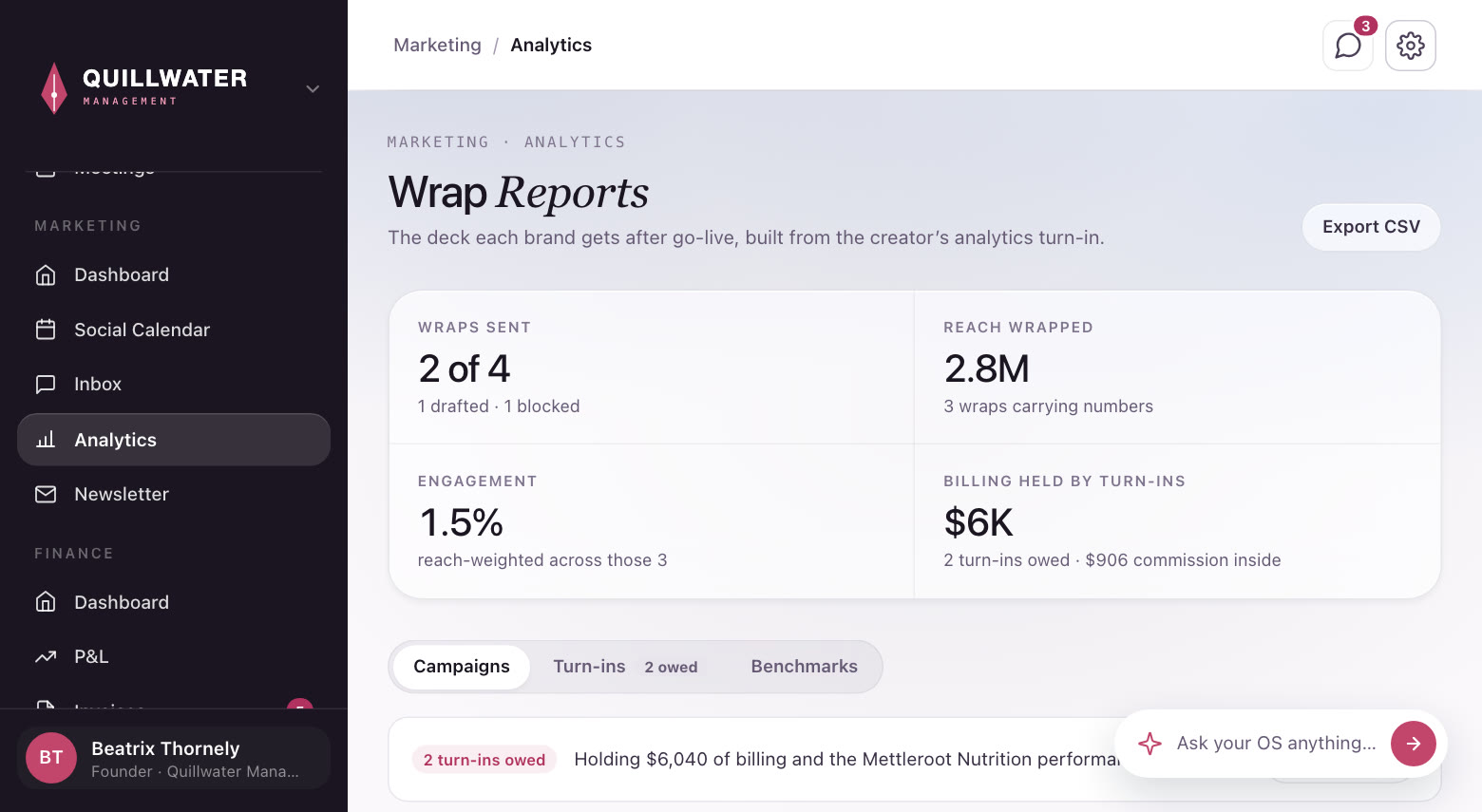The image size is (1482, 812).
Task: Click the '$6K' billing held value
Action: click(x=978, y=522)
